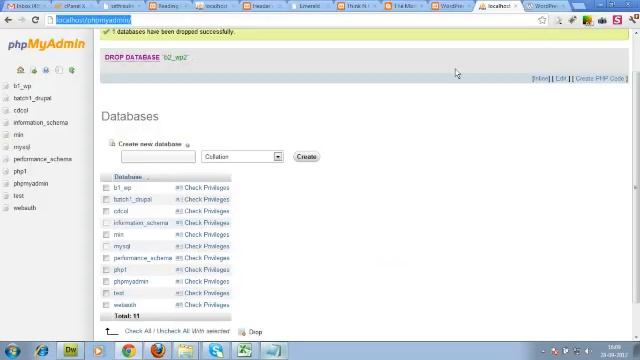640x360 pixels.
Task: Click privileges icon for test row
Action: point(179,293)
